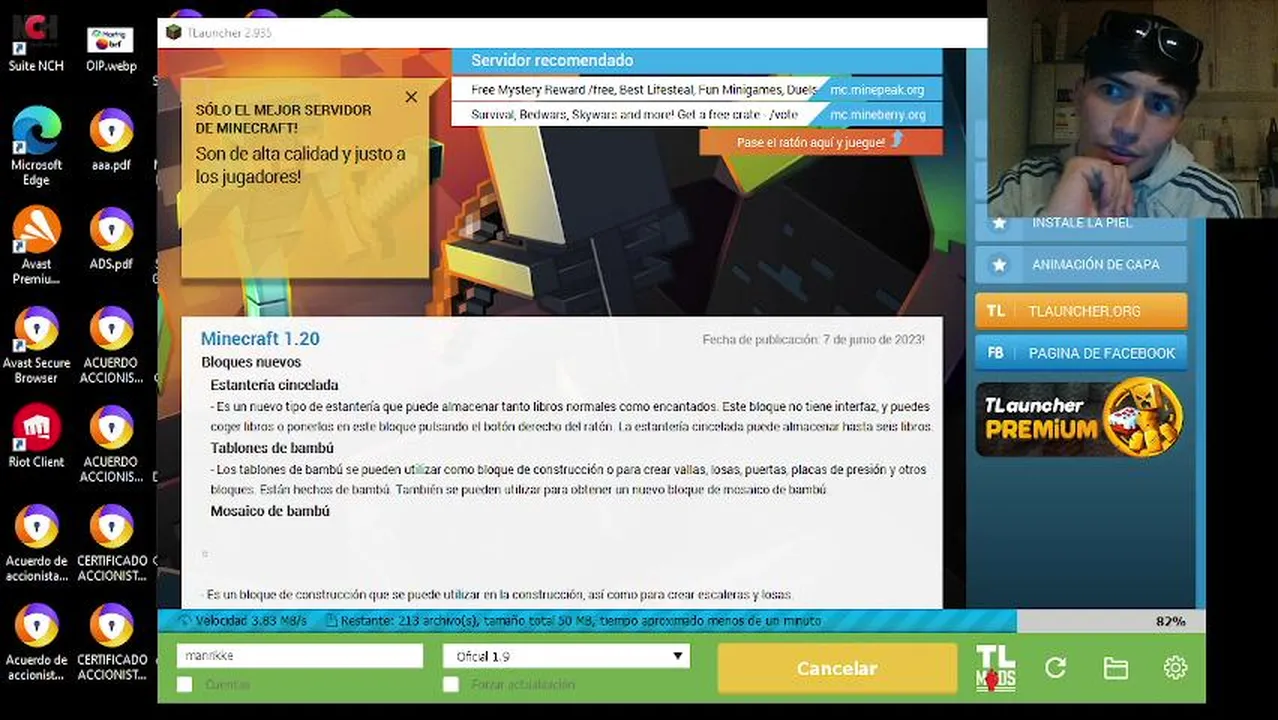Open the Suite NCH desktop shortcut
The image size is (1278, 720).
pyautogui.click(x=36, y=43)
